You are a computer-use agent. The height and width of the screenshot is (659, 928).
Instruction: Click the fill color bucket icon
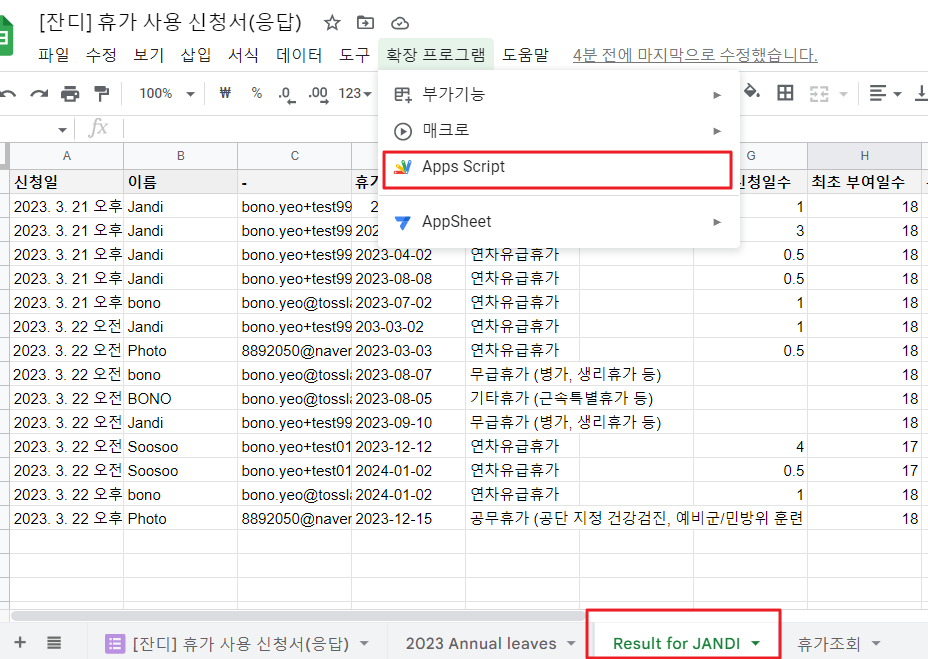[752, 93]
